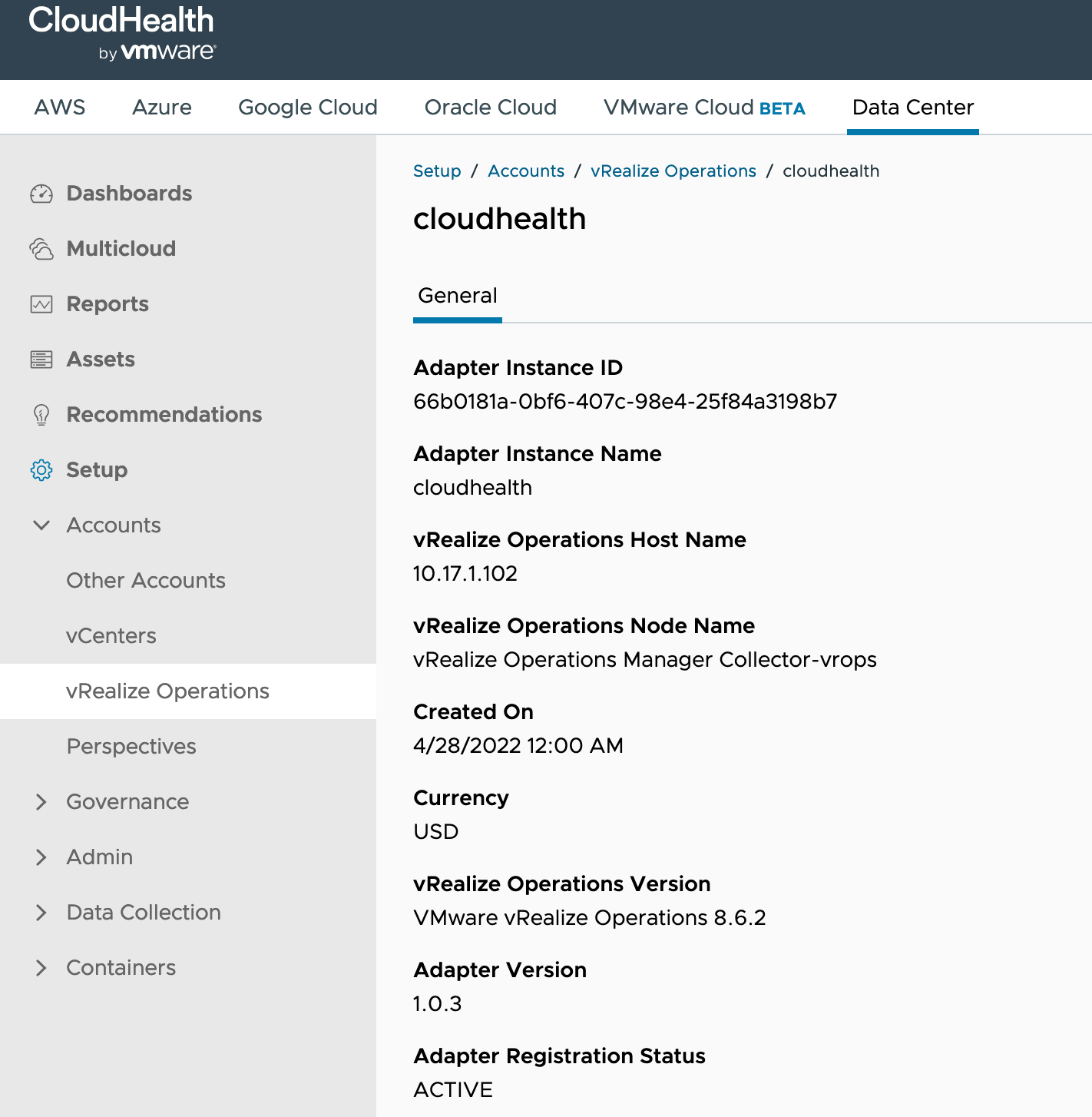This screenshot has height=1117, width=1092.
Task: Expand the Admin section chevron
Action: point(41,857)
